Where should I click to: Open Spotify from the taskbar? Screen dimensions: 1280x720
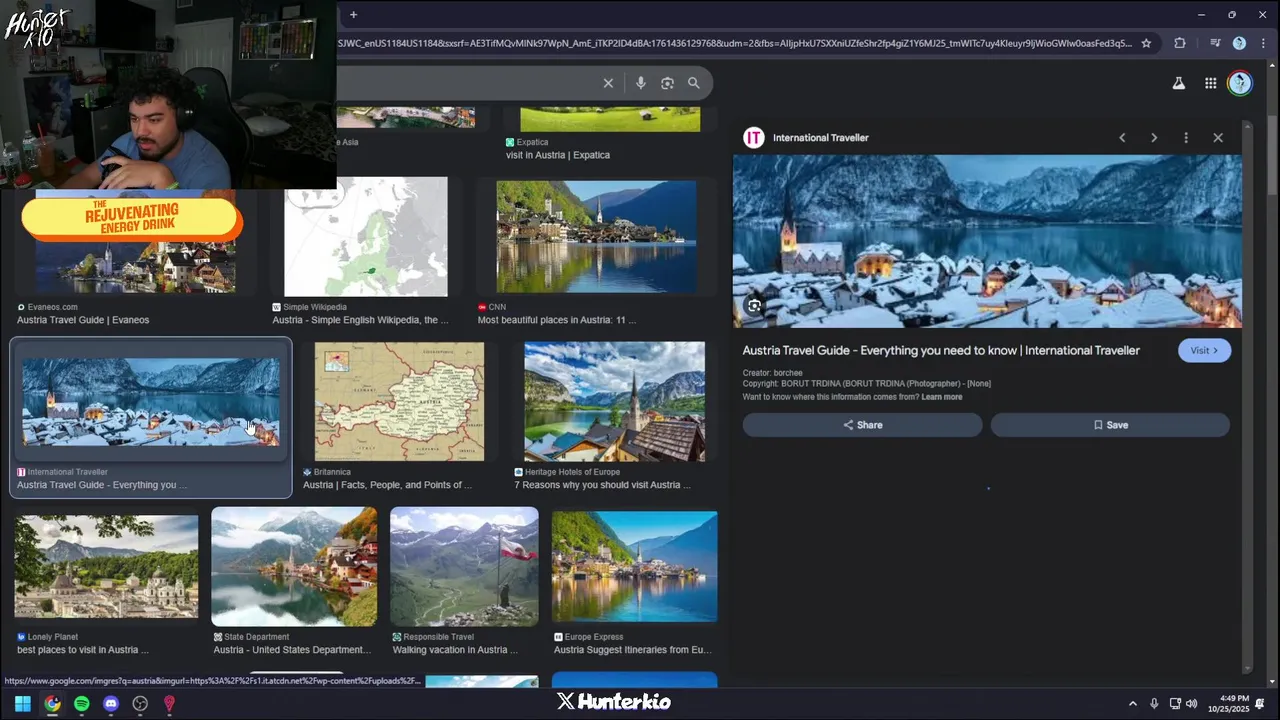point(82,703)
